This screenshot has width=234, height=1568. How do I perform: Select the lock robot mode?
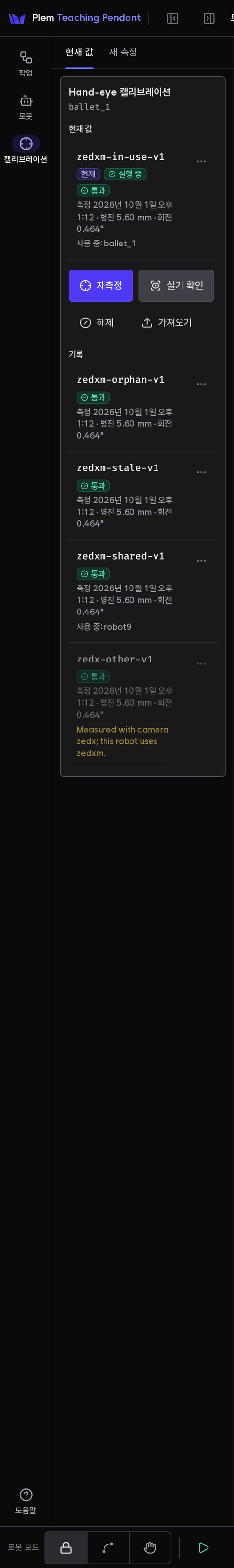[x=66, y=1547]
